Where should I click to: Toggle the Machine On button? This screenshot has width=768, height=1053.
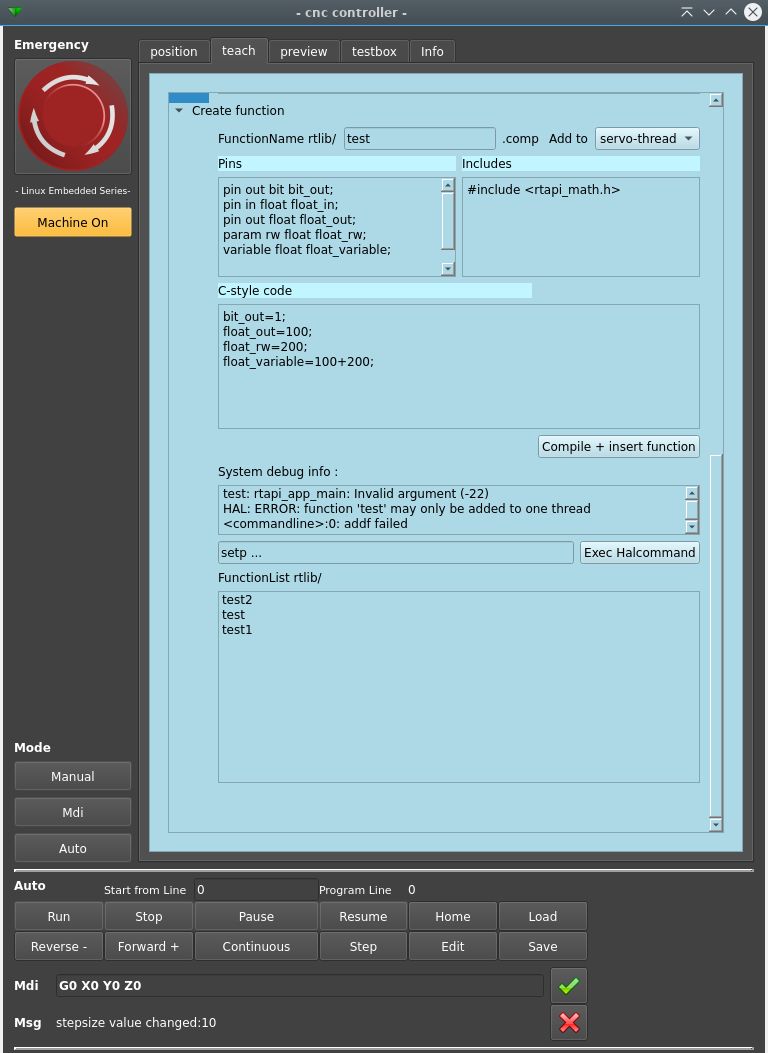click(x=73, y=222)
